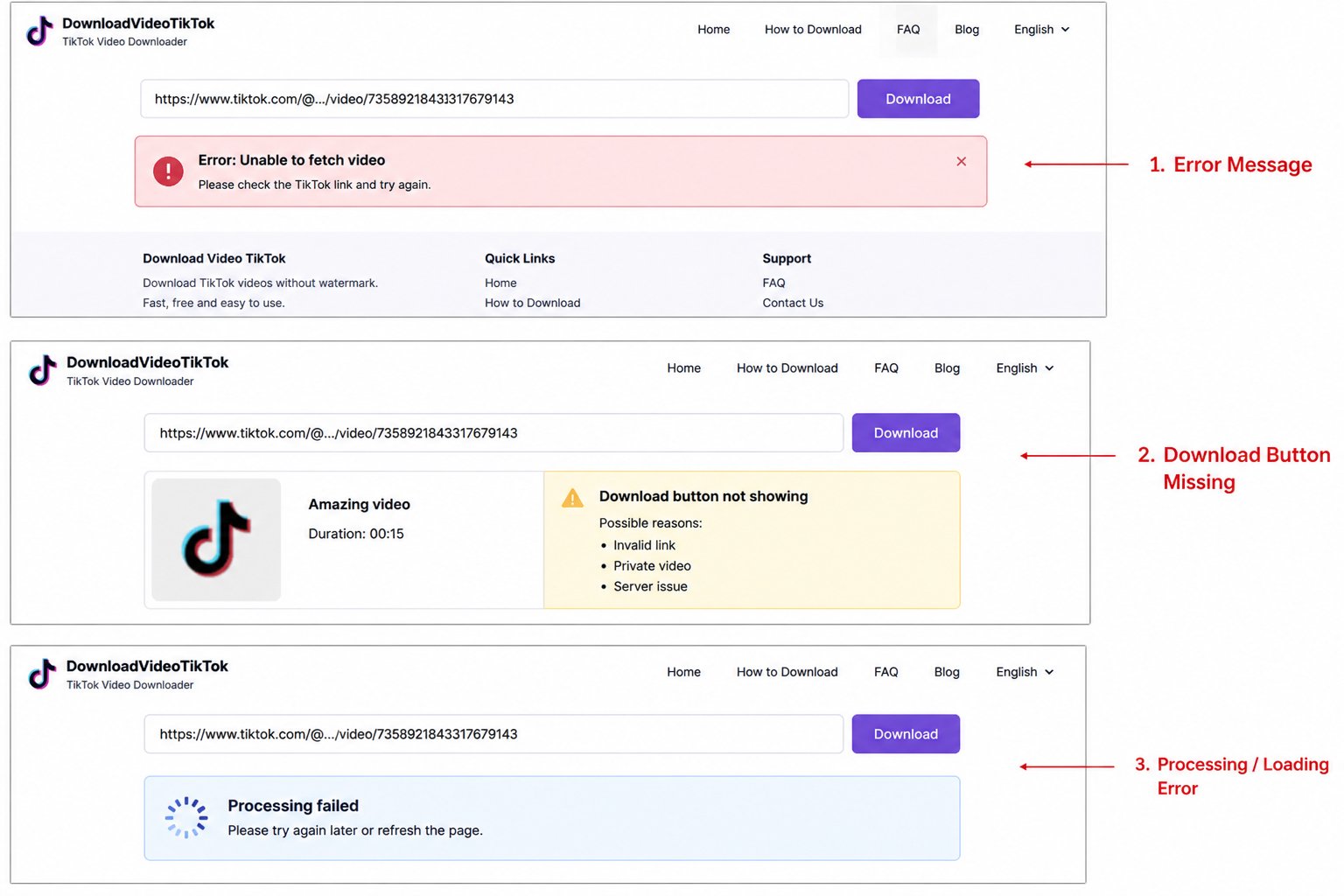Click 'Download Video TikTok' footer heading
This screenshot has height=896, width=1344.
tap(214, 259)
